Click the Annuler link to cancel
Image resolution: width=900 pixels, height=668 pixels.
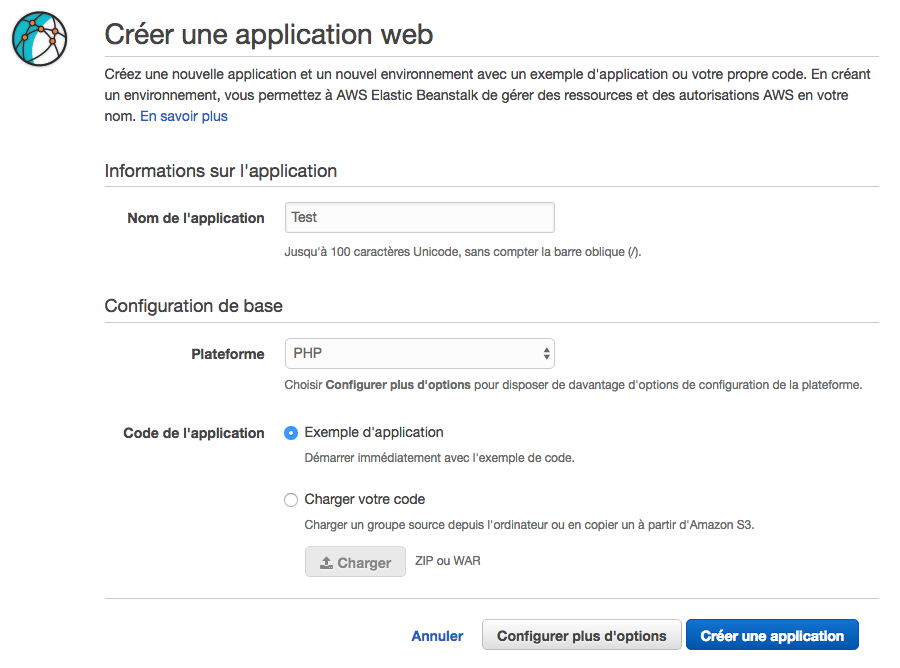pyautogui.click(x=437, y=636)
